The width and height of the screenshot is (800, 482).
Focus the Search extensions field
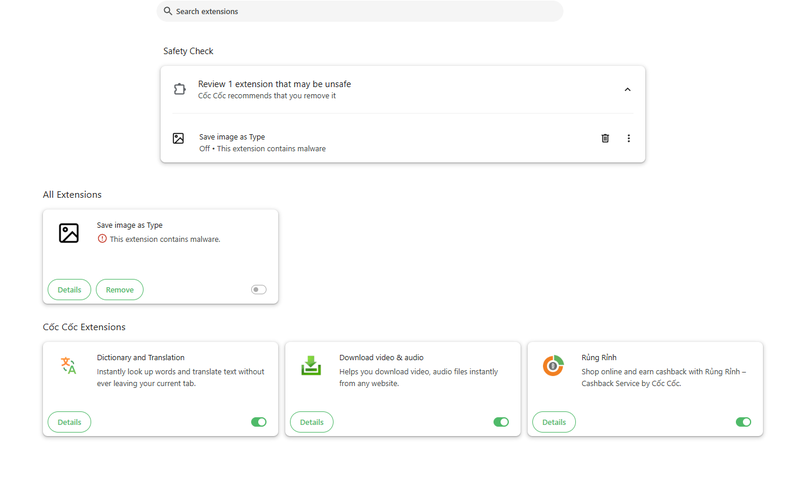pos(360,11)
